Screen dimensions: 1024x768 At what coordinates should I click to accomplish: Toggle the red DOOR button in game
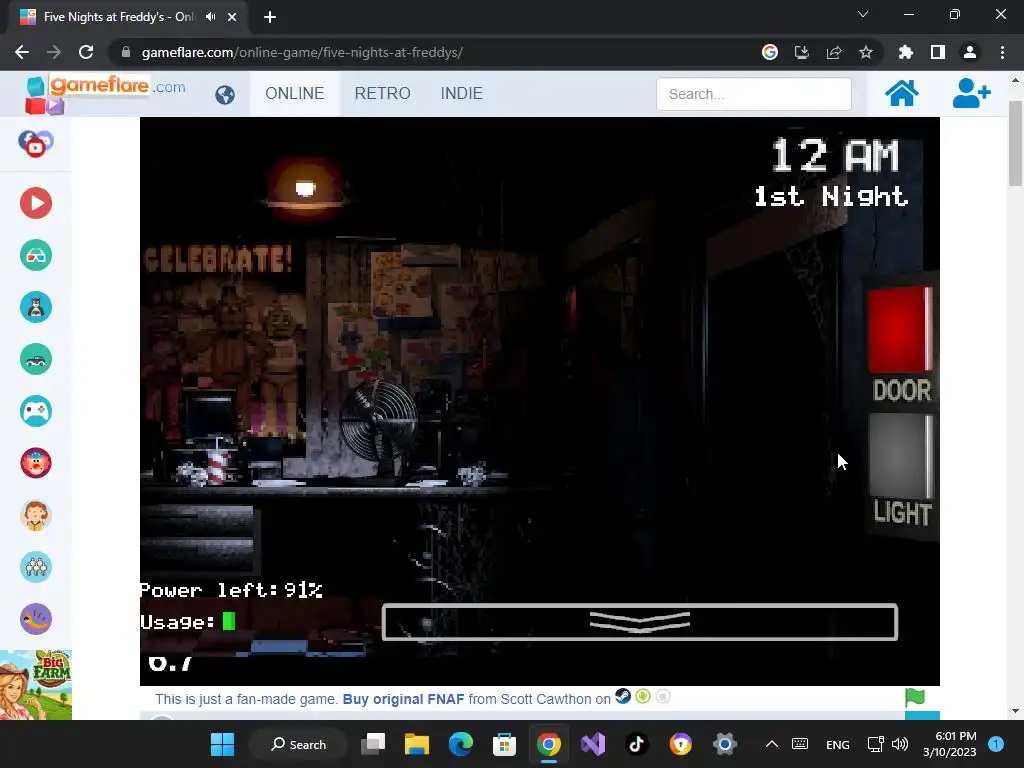pyautogui.click(x=900, y=330)
